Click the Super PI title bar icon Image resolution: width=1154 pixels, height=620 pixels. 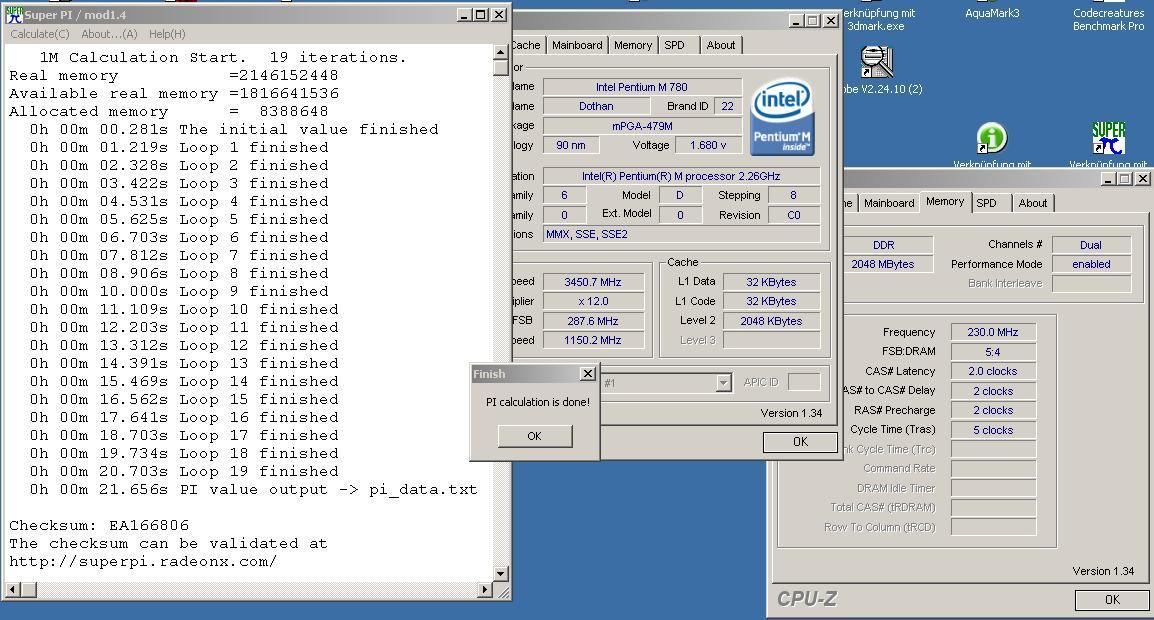pos(13,15)
